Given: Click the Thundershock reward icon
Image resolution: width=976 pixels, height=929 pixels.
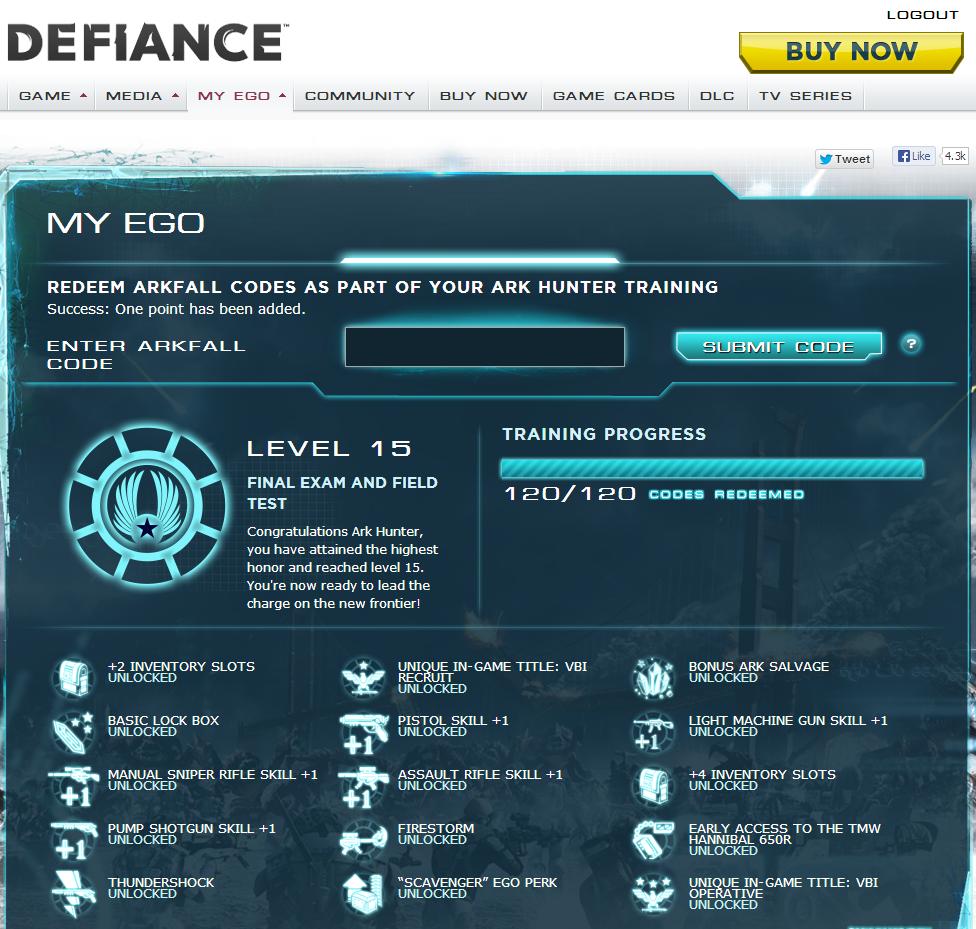Looking at the screenshot, I should (x=73, y=894).
